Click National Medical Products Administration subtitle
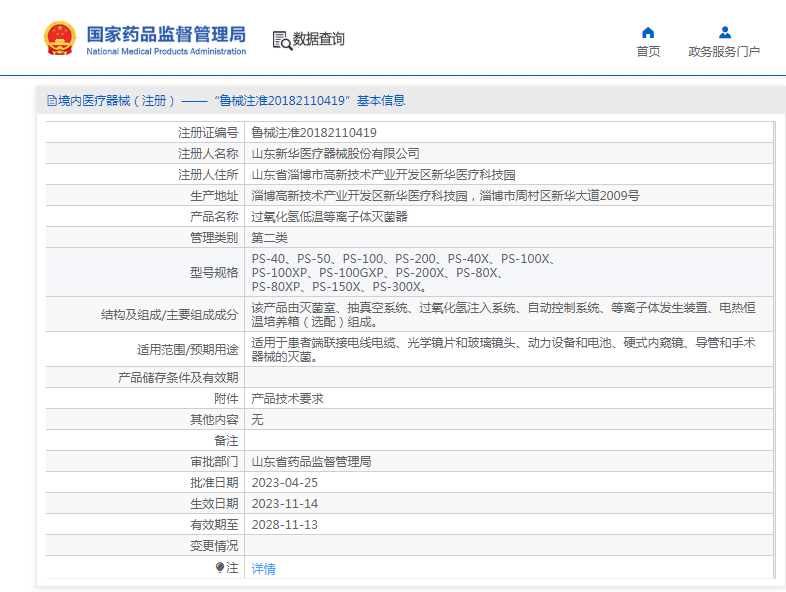Viewport: 786px width, 592px height. 166,51
